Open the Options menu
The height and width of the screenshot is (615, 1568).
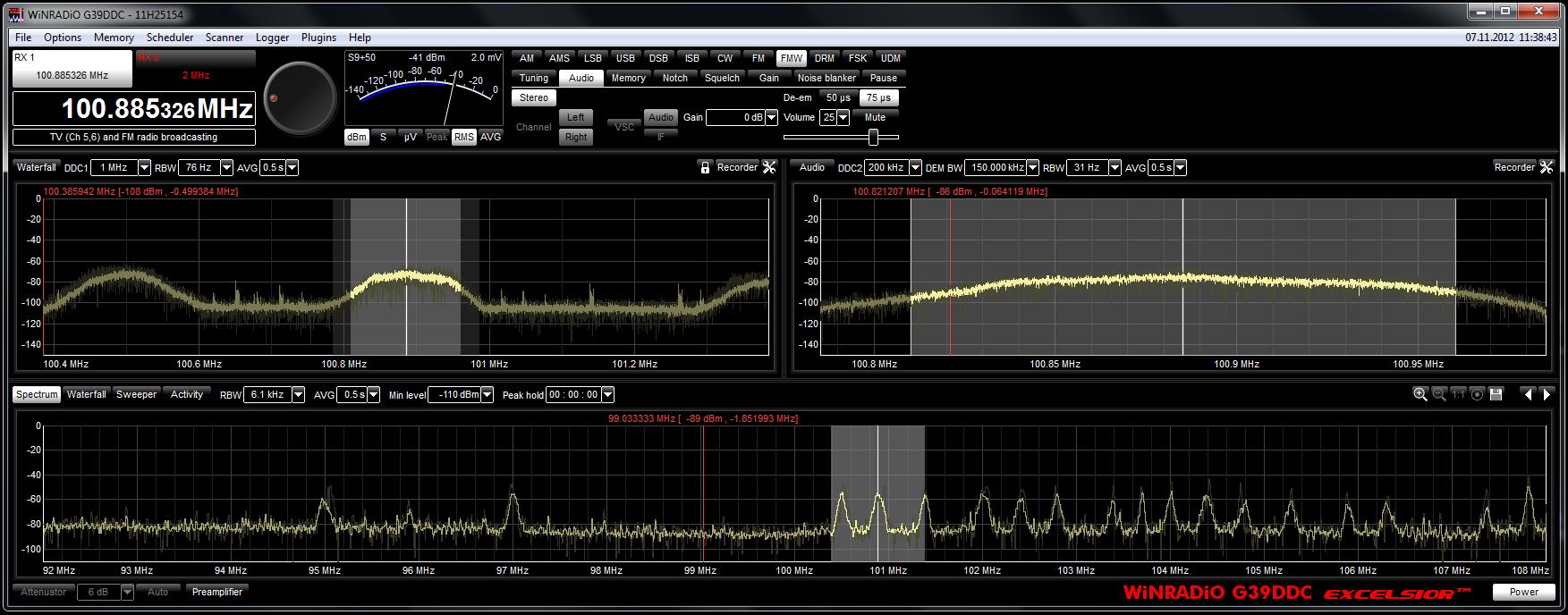point(63,38)
